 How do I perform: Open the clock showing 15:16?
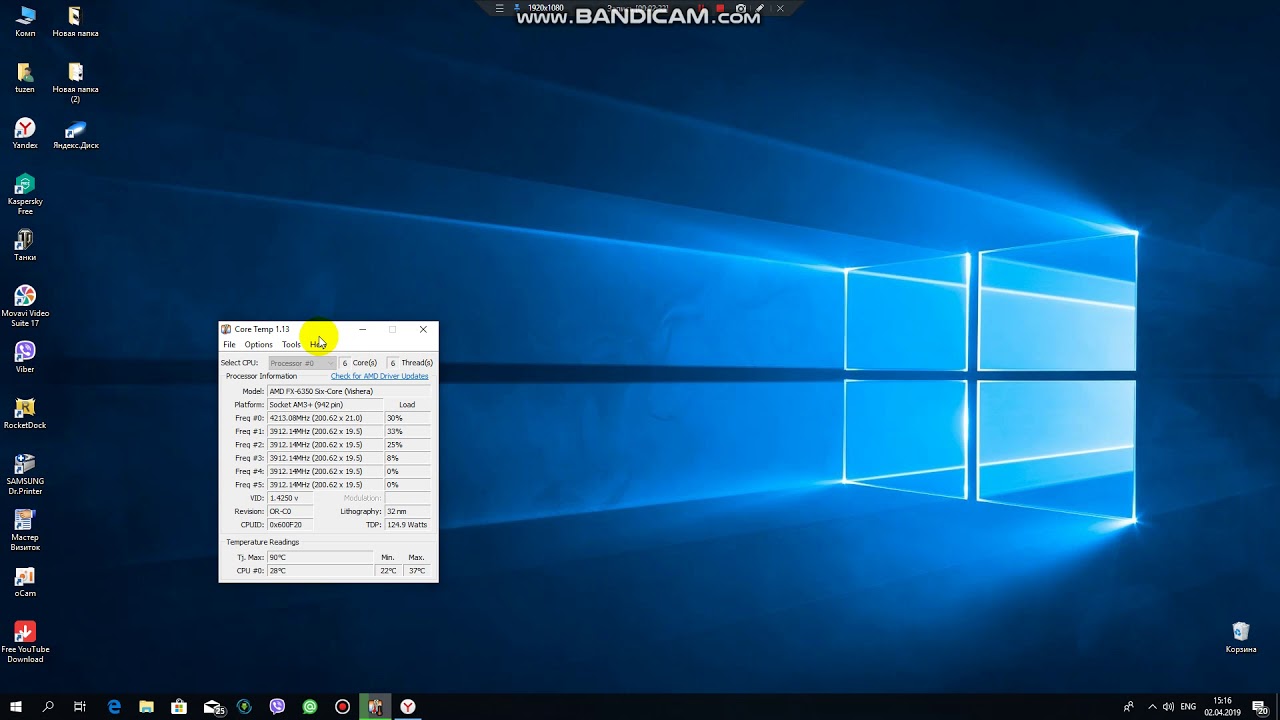point(1222,707)
